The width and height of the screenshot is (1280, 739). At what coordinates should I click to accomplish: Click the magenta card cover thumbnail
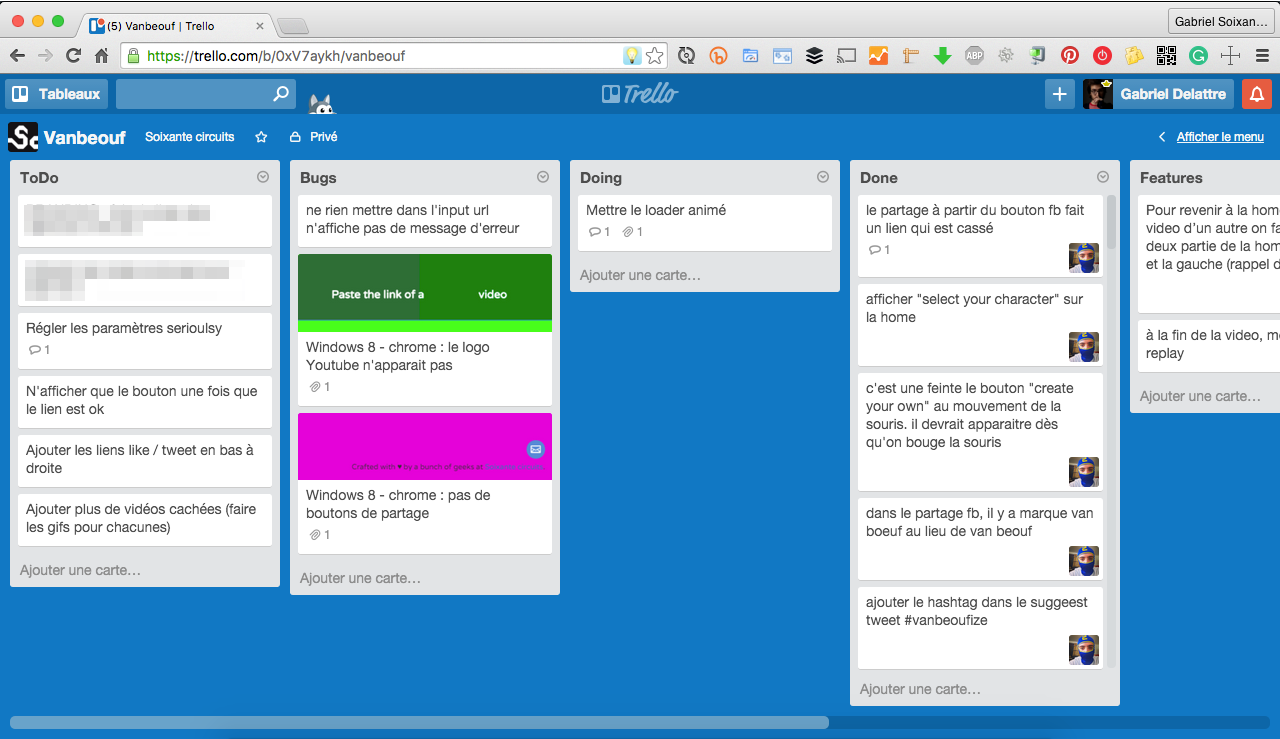click(425, 446)
